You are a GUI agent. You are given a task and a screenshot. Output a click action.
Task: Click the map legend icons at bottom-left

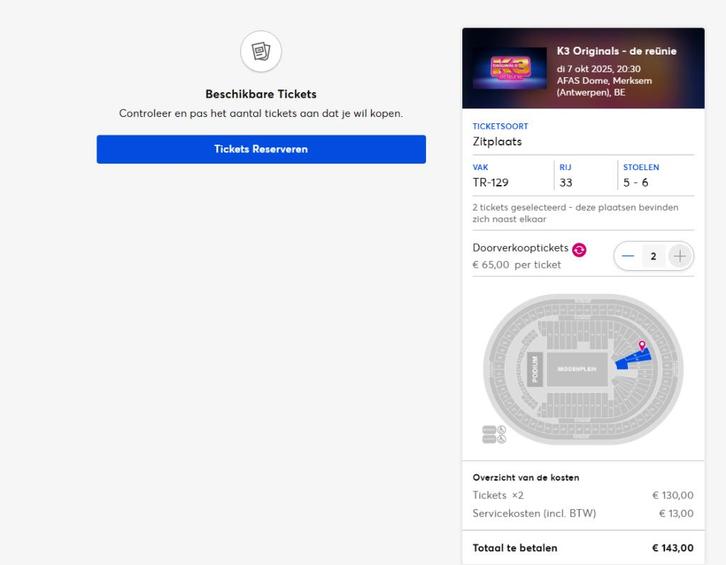pos(494,434)
